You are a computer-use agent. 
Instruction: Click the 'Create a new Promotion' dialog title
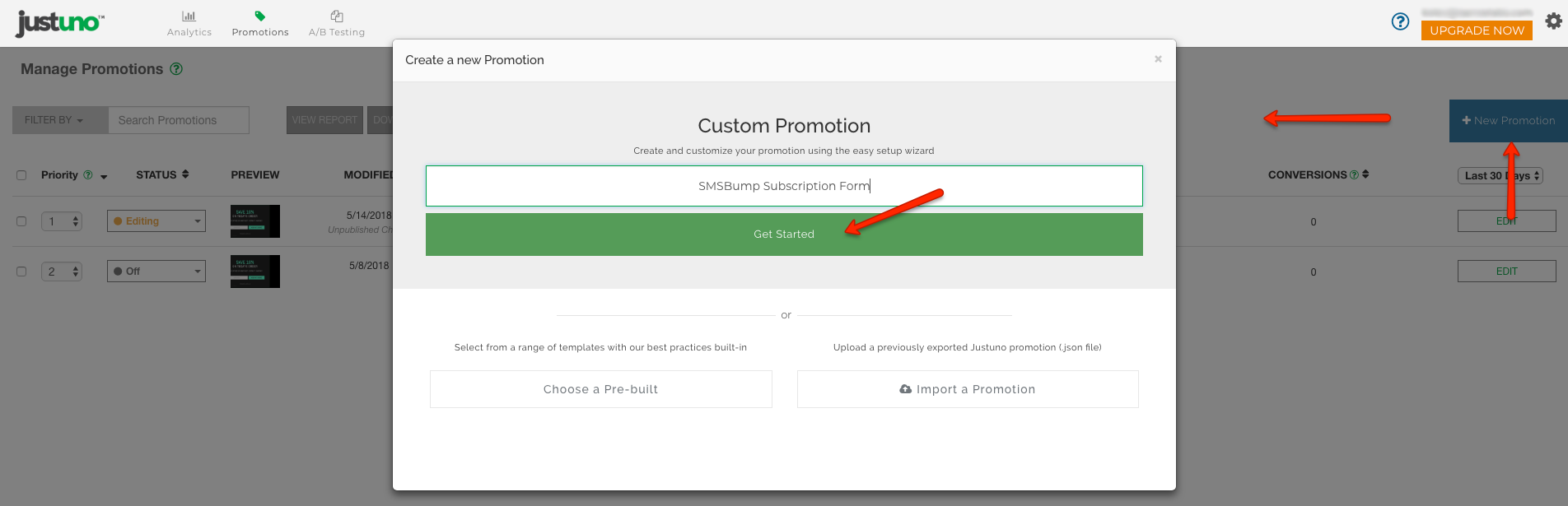pyautogui.click(x=474, y=60)
